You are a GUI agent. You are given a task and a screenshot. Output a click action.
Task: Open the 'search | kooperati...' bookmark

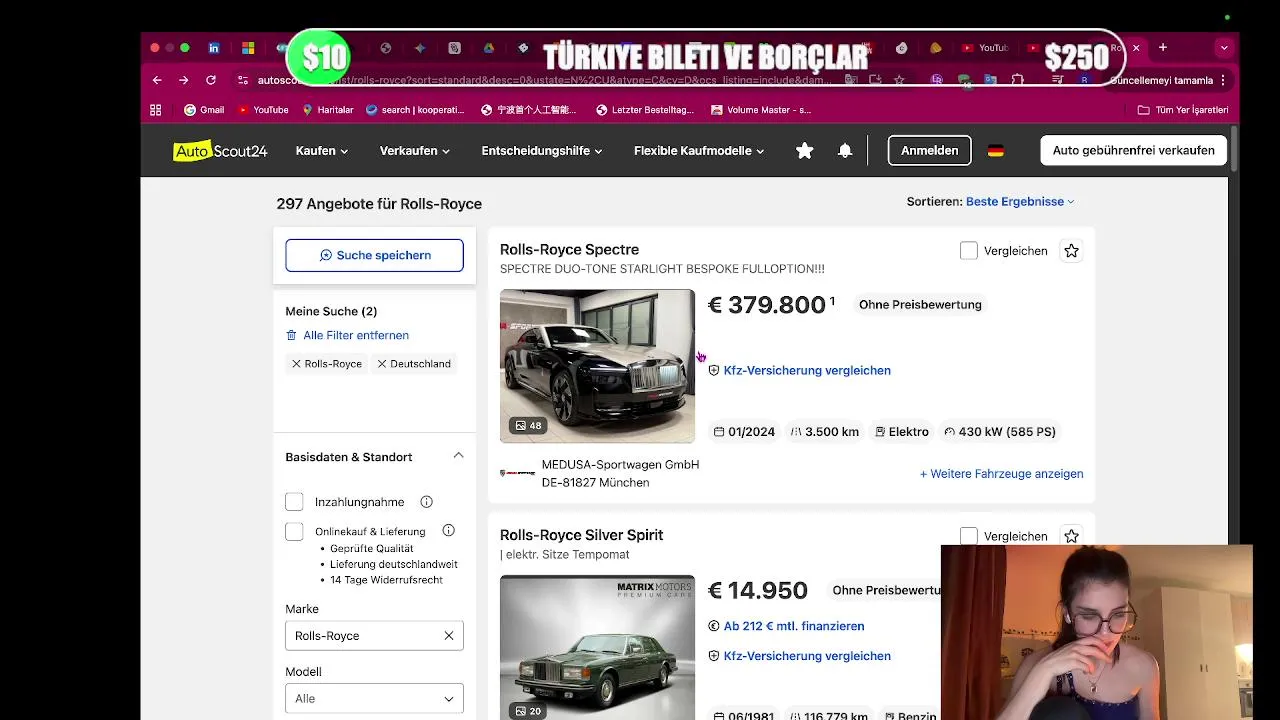click(415, 110)
